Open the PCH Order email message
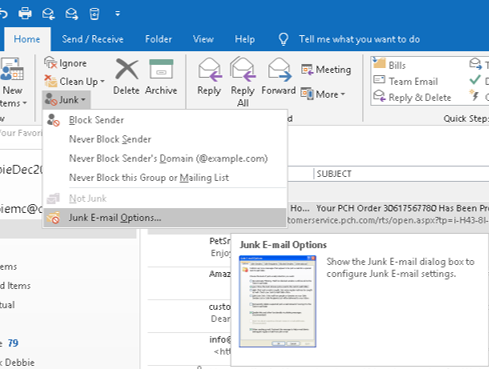Screen dimensions: 489x369 pos(388,214)
